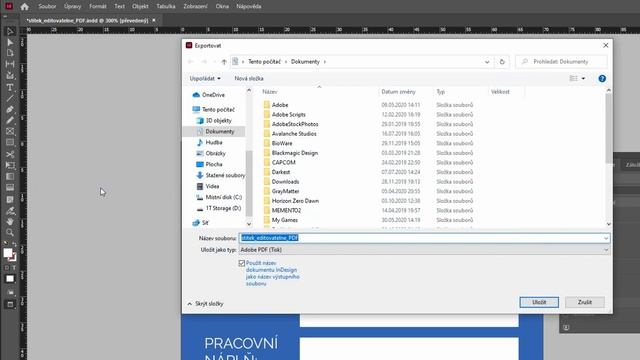Open the dialog help icon
Image resolution: width=640 pixels, height=360 pixels.
[x=602, y=78]
